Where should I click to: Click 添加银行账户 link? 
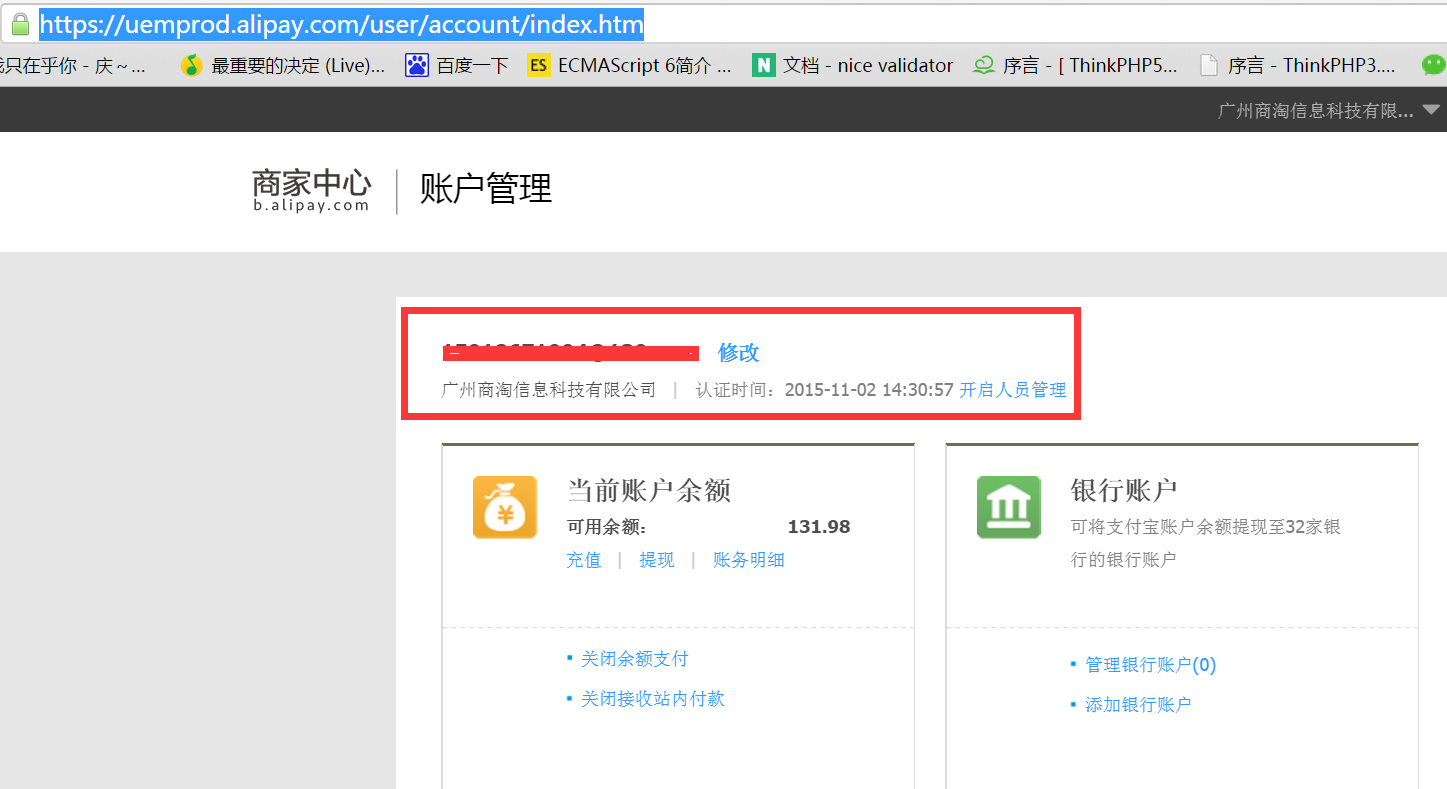[1138, 705]
